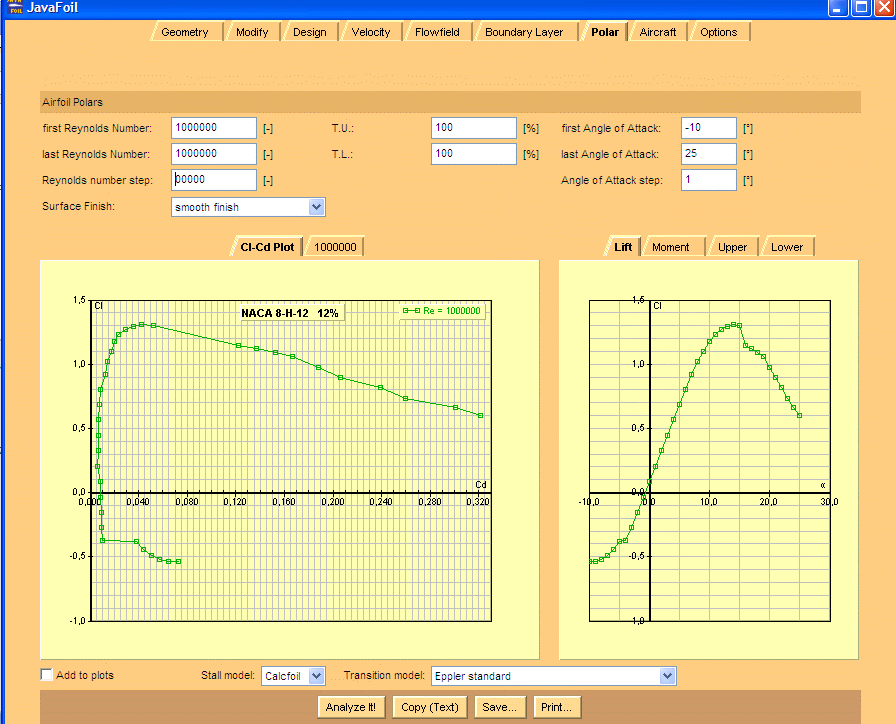Maximize the JavaFoil window
896x724 pixels.
click(x=861, y=7)
